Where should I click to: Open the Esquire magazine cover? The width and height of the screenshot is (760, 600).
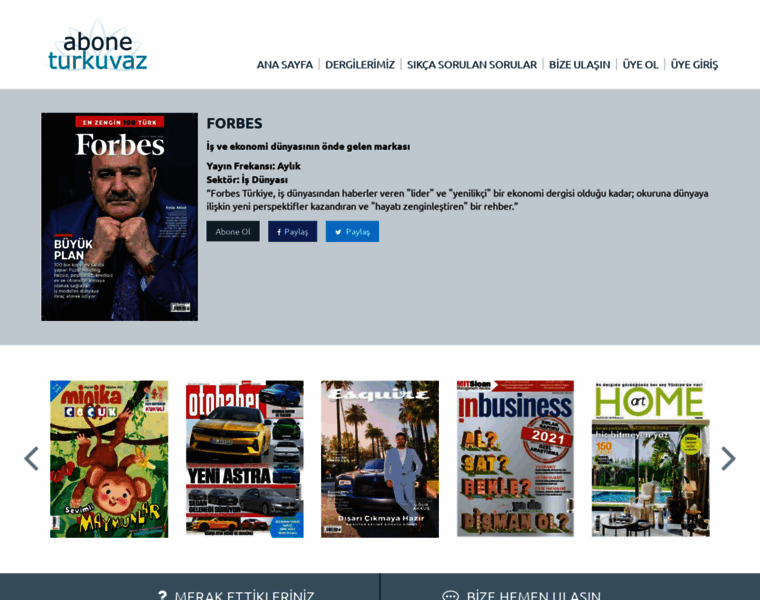[x=380, y=459]
